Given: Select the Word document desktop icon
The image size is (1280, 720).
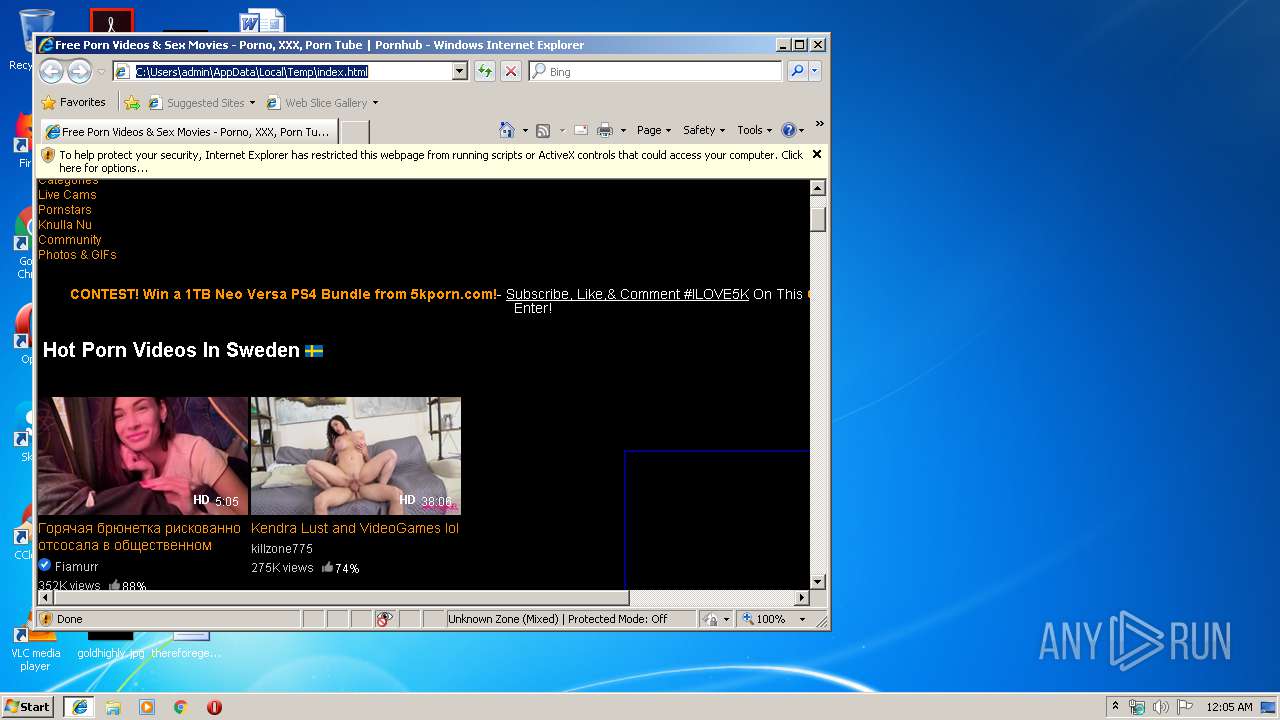Looking at the screenshot, I should (261, 21).
